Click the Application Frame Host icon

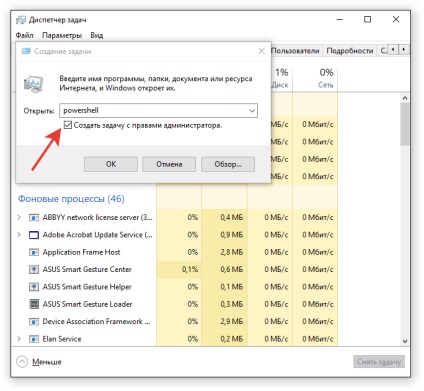pos(34,252)
